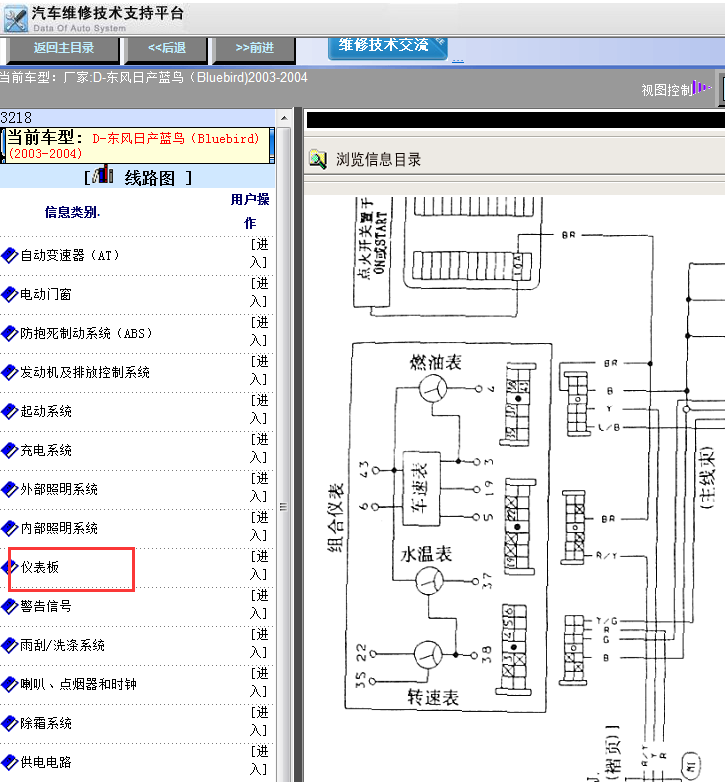725x782 pixels.
Task: Open 自动变速器（AT） category
Action: point(70,255)
